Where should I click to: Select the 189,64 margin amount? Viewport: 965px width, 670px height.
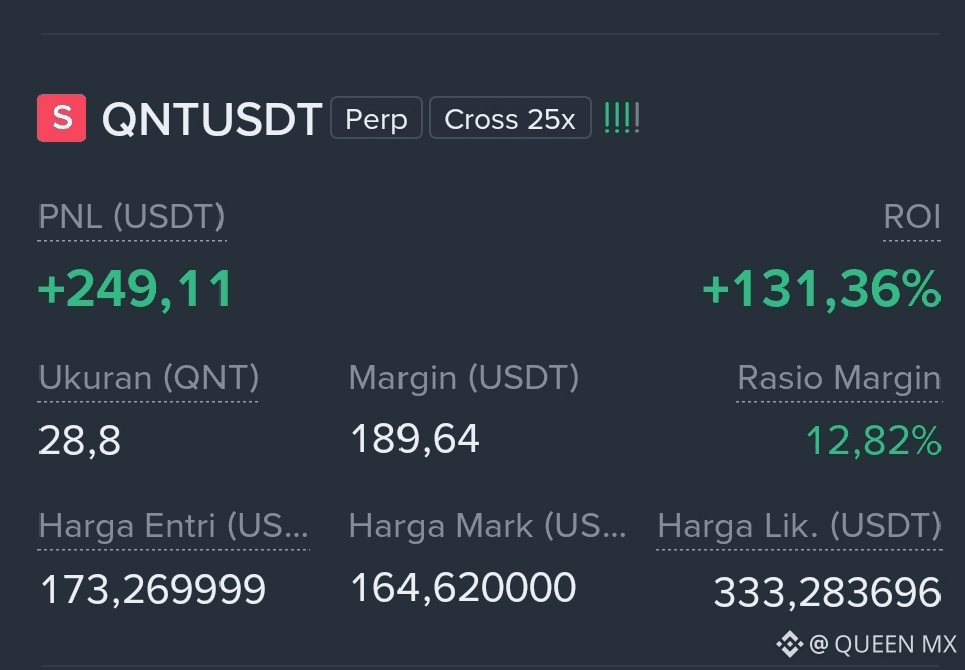(415, 439)
